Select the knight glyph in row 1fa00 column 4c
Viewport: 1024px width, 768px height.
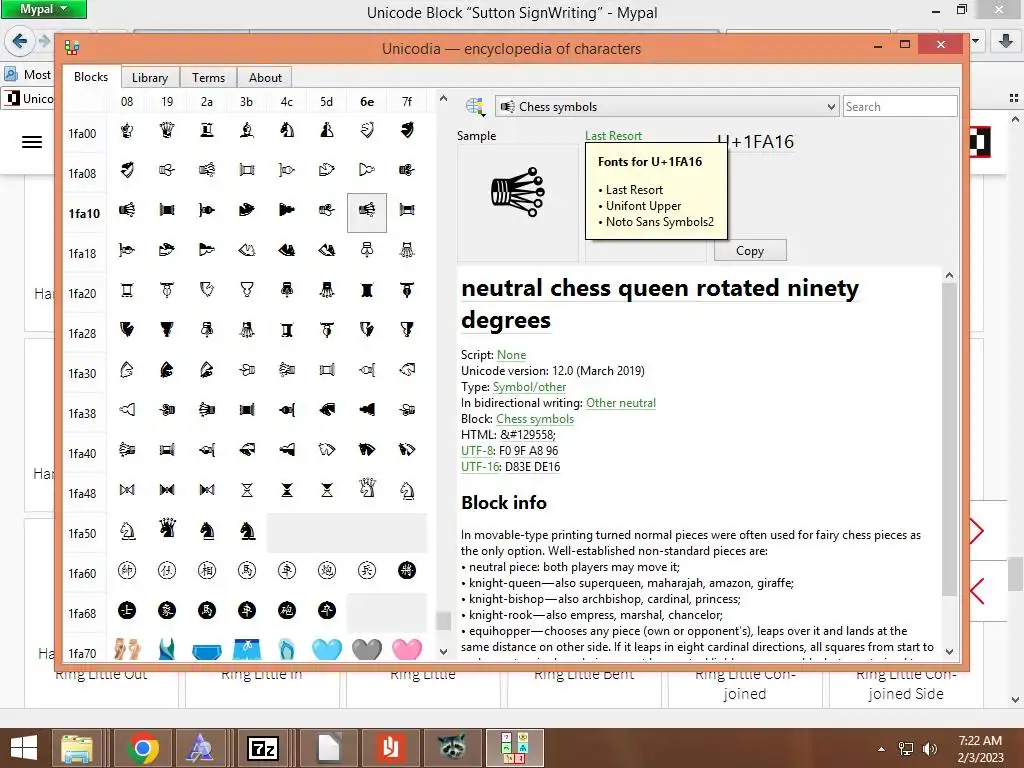(x=287, y=131)
